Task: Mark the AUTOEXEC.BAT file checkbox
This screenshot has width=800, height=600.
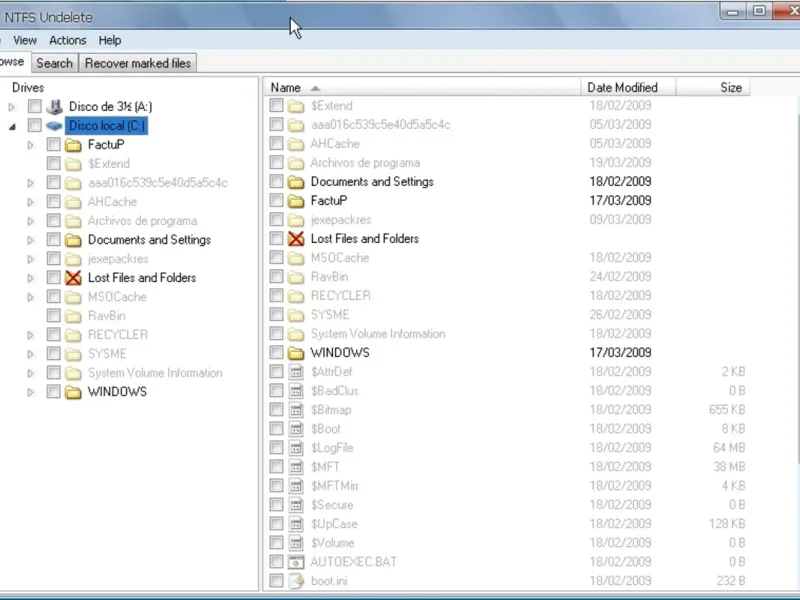Action: point(276,562)
